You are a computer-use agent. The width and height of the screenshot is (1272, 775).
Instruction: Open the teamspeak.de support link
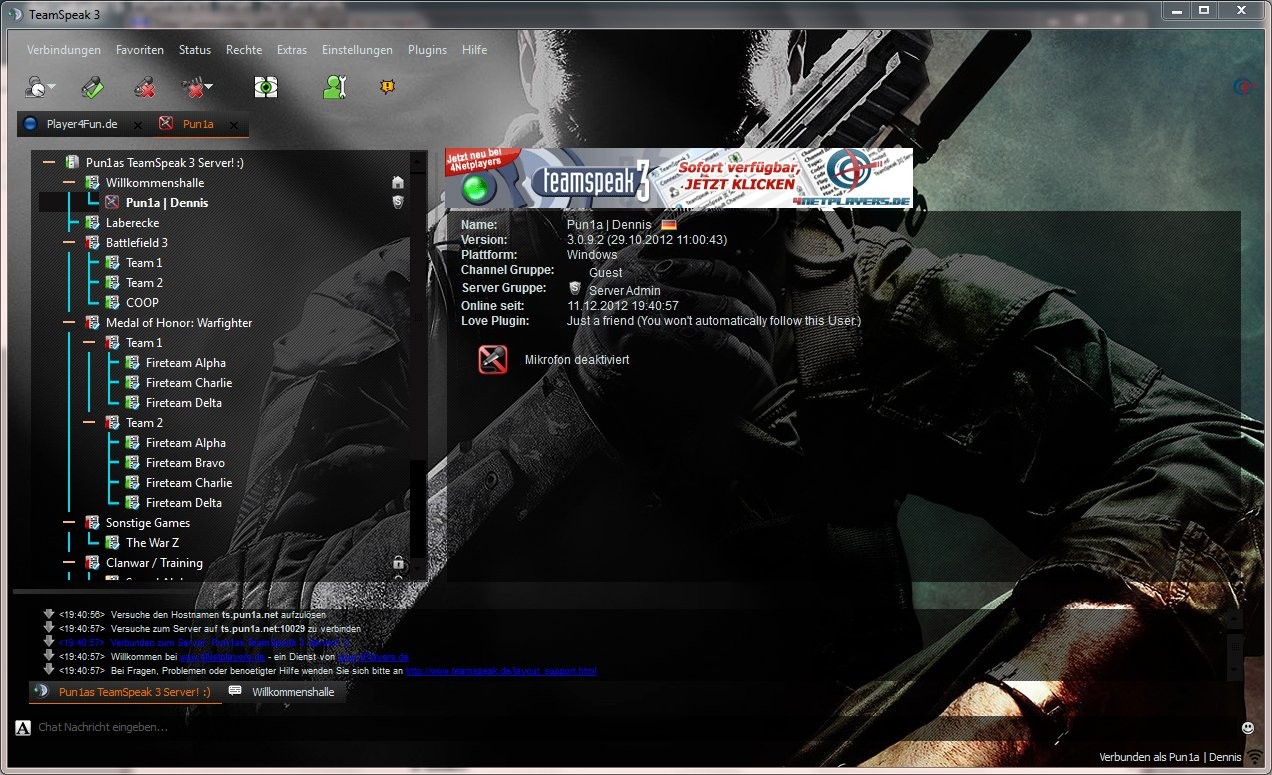coord(500,671)
